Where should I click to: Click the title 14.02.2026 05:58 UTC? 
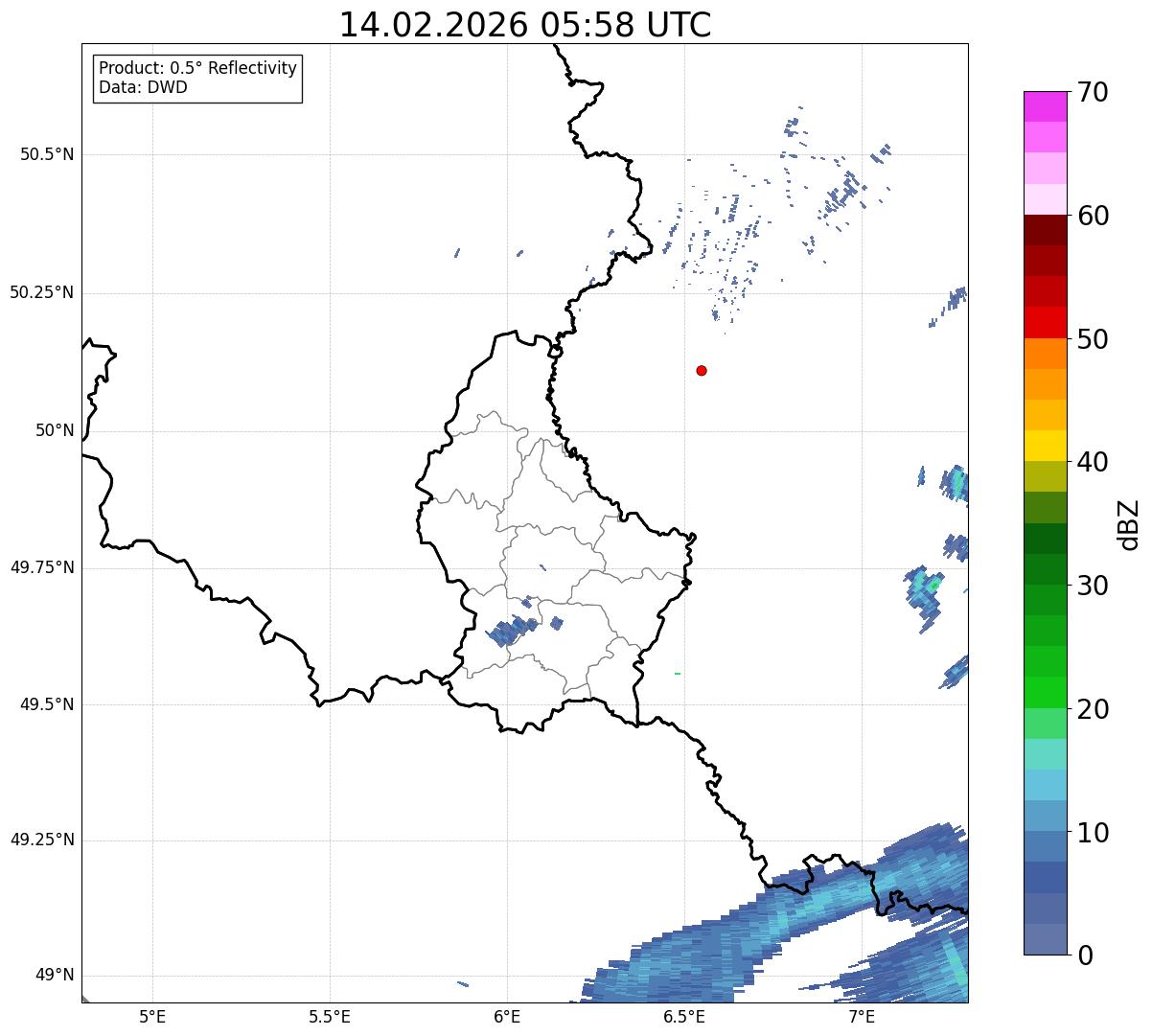[x=525, y=25]
